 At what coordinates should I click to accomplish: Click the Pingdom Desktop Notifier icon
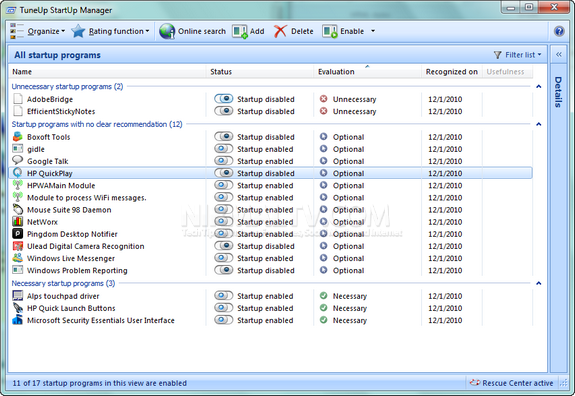(17, 234)
